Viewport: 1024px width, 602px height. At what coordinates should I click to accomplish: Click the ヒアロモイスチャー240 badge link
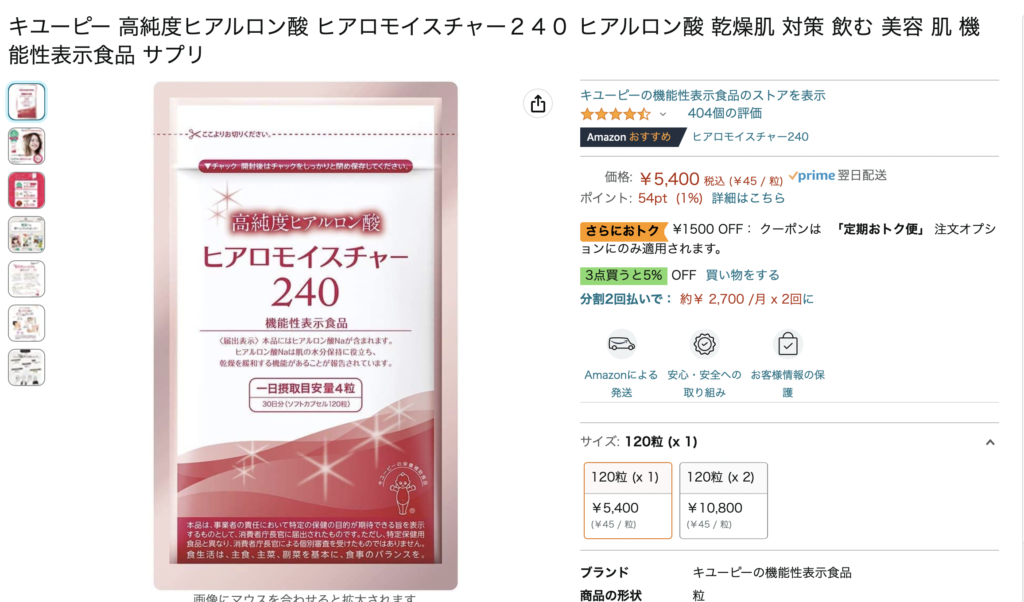pos(750,136)
